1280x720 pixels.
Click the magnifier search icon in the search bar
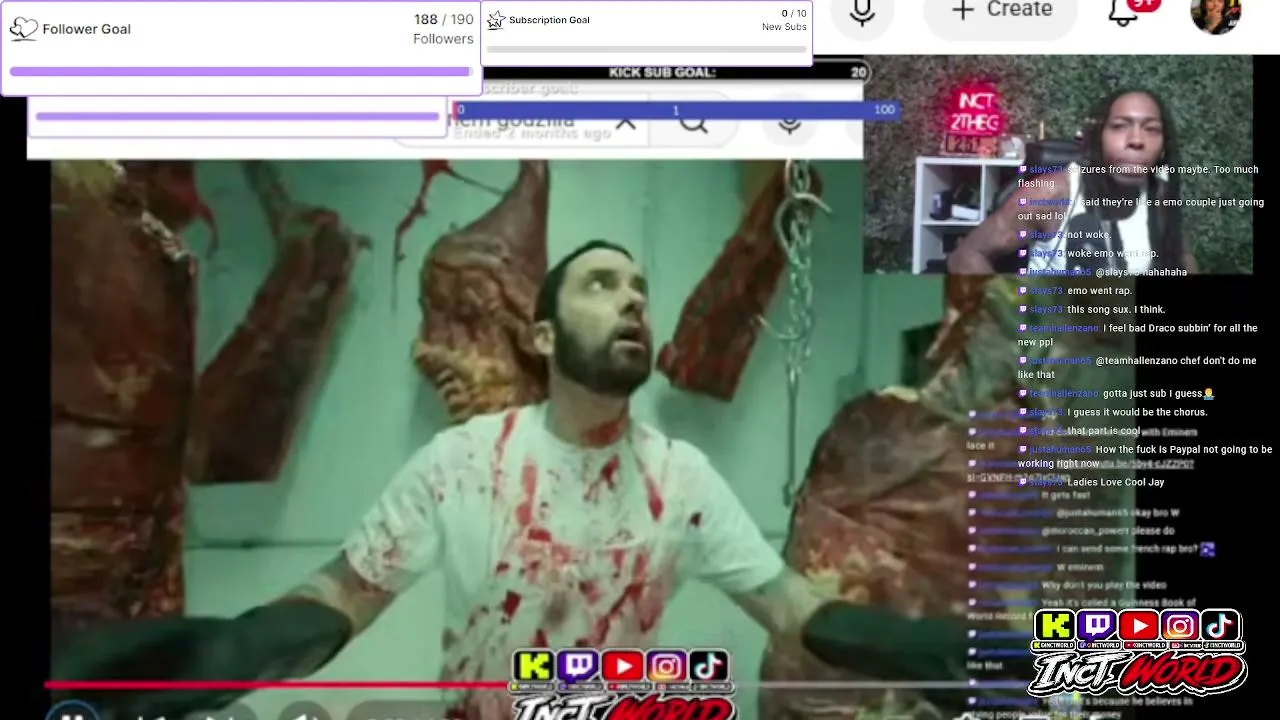(693, 123)
